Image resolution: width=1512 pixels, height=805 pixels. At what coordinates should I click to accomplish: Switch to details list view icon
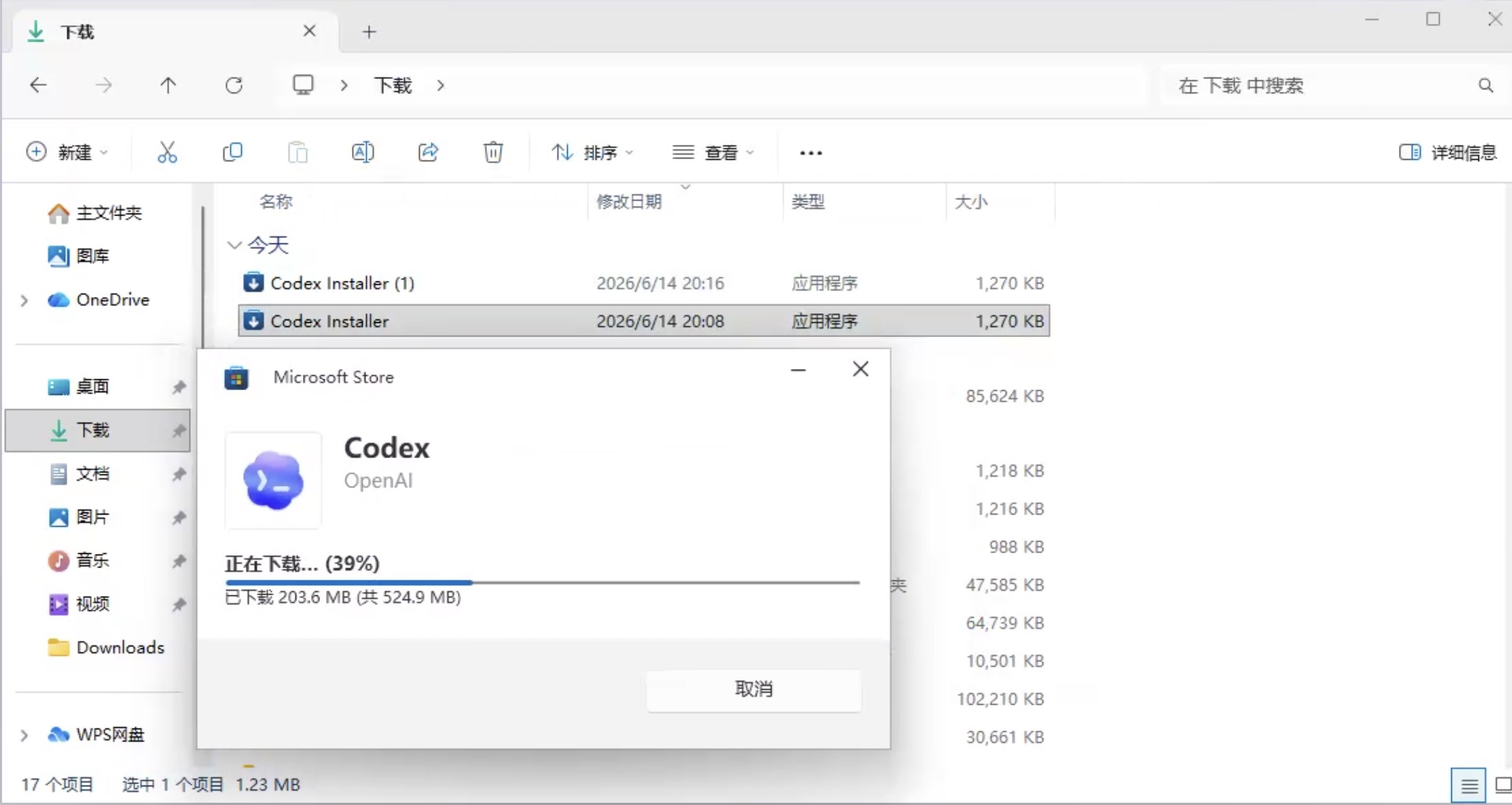pyautogui.click(x=1469, y=786)
